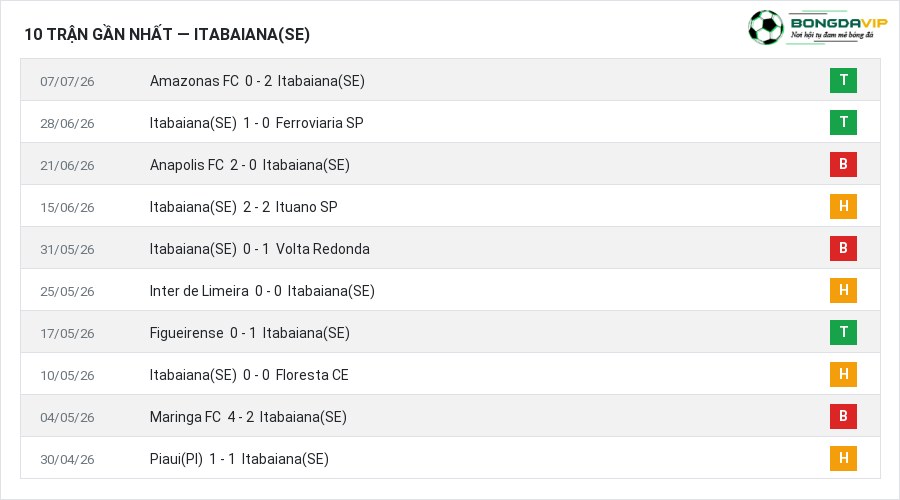Click green T badge for Ferroviaria SP match

click(843, 122)
